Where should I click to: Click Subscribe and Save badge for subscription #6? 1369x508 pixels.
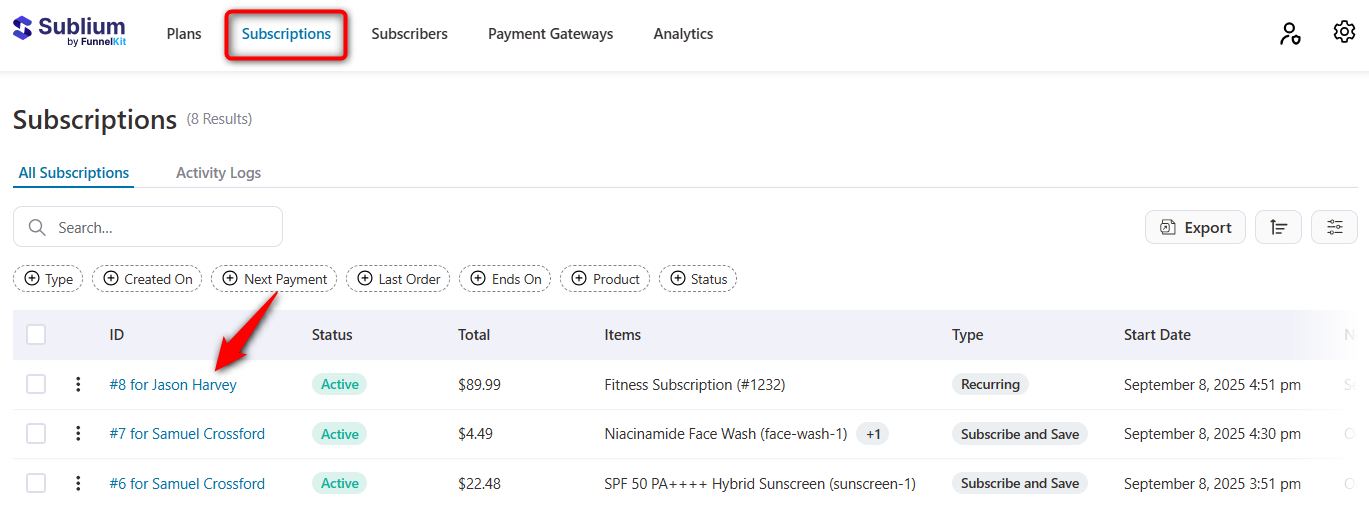click(1020, 483)
